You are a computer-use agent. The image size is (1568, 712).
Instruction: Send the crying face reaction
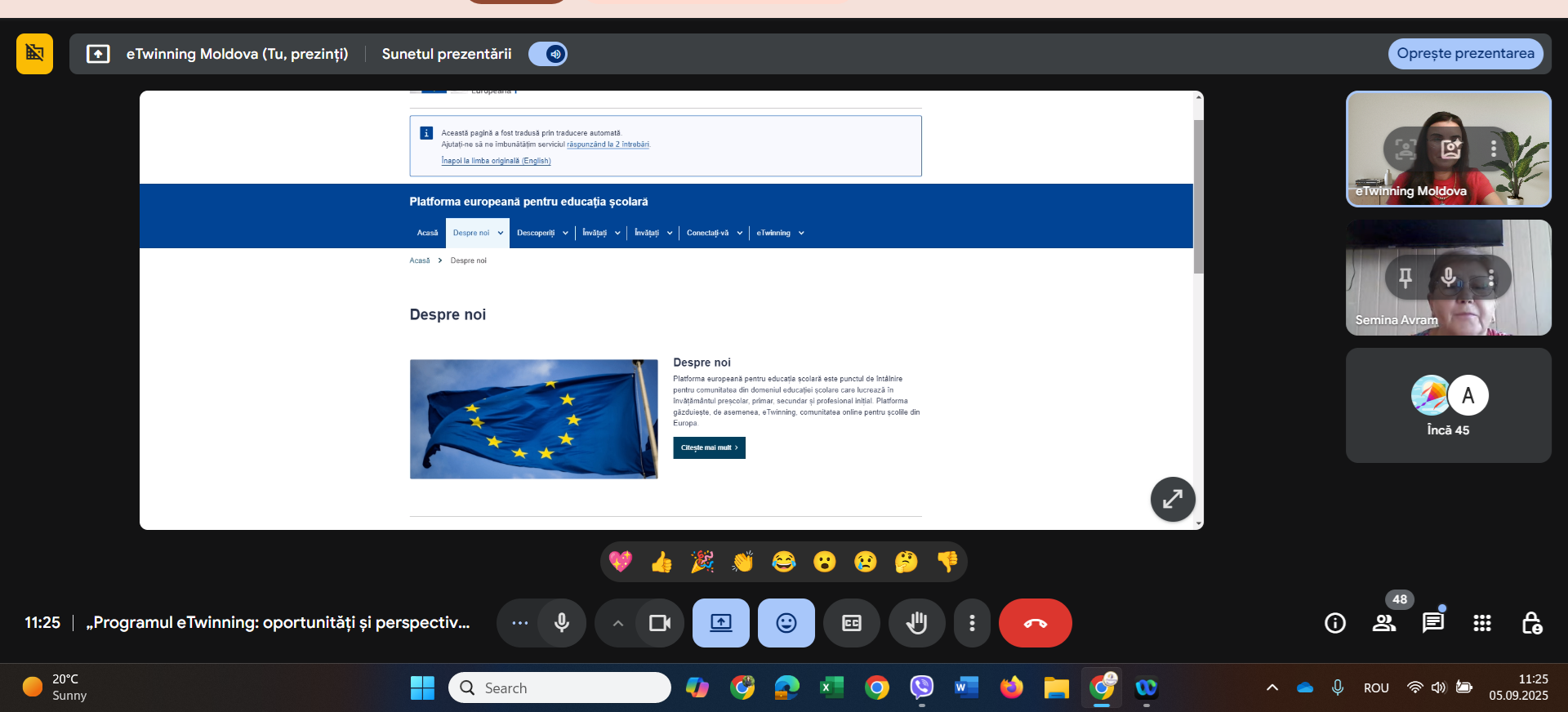click(866, 562)
